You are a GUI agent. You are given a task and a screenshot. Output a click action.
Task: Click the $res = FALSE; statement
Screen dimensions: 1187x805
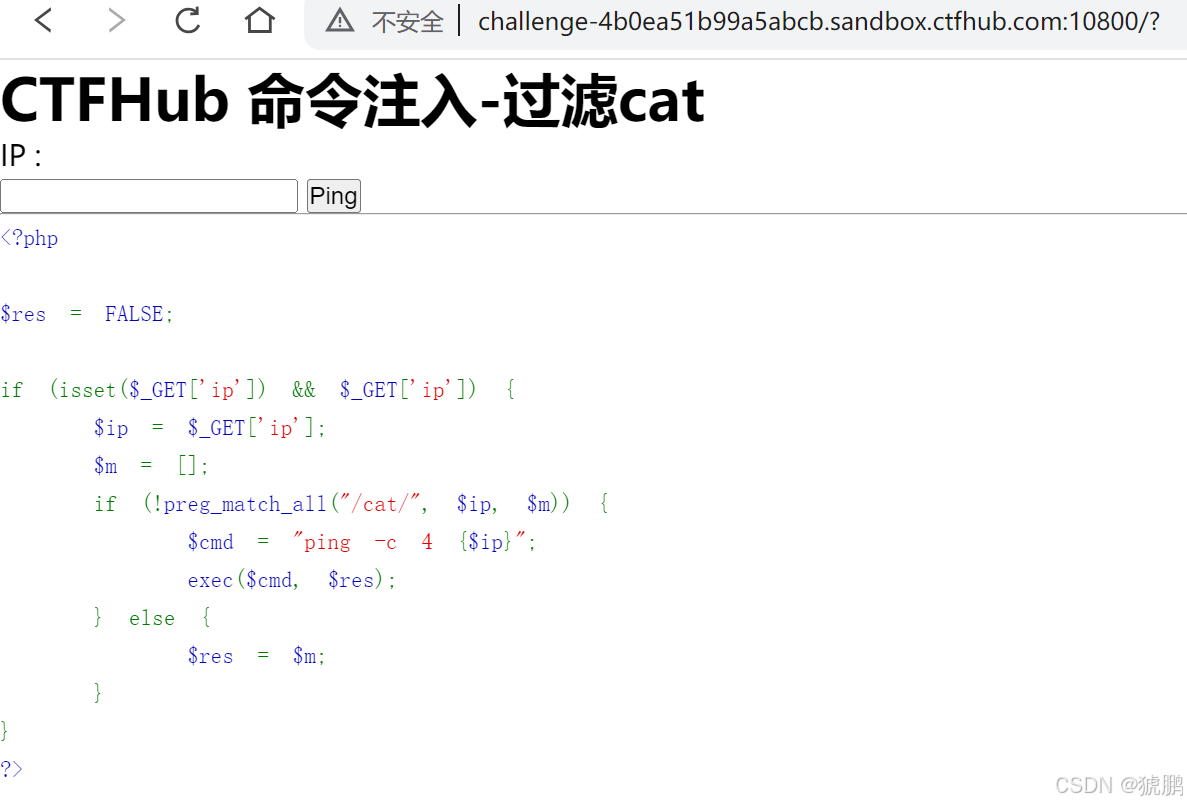click(86, 314)
